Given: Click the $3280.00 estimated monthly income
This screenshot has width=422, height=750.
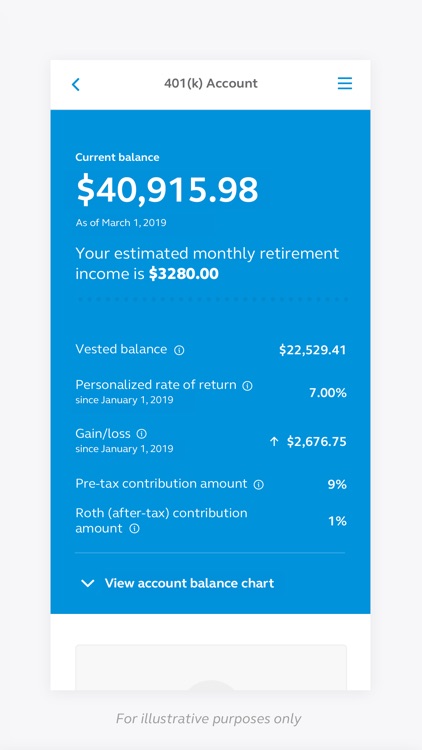Looking at the screenshot, I should click(184, 274).
